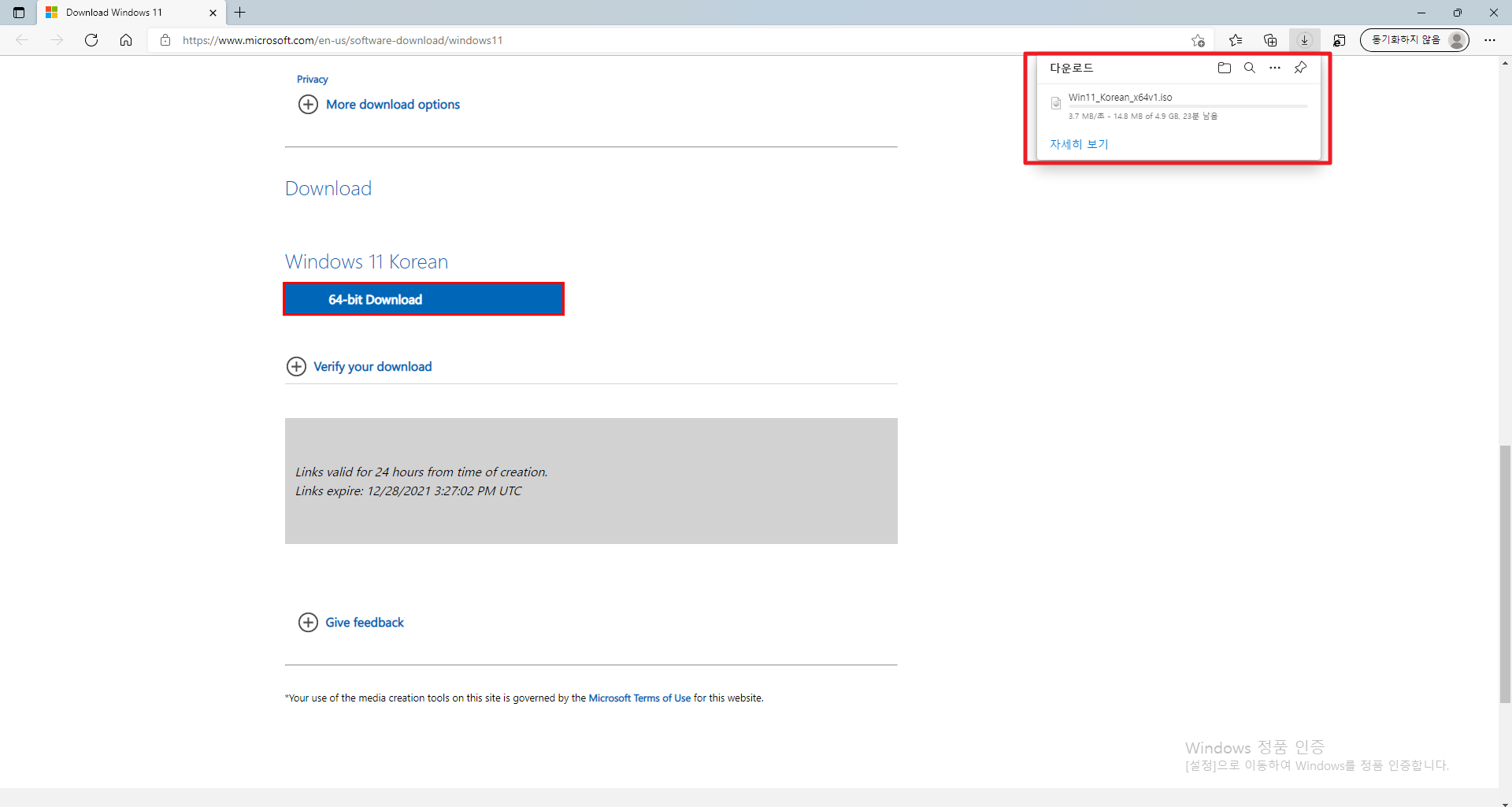Reload the page with the refresh icon
This screenshot has height=807, width=1512.
point(91,40)
